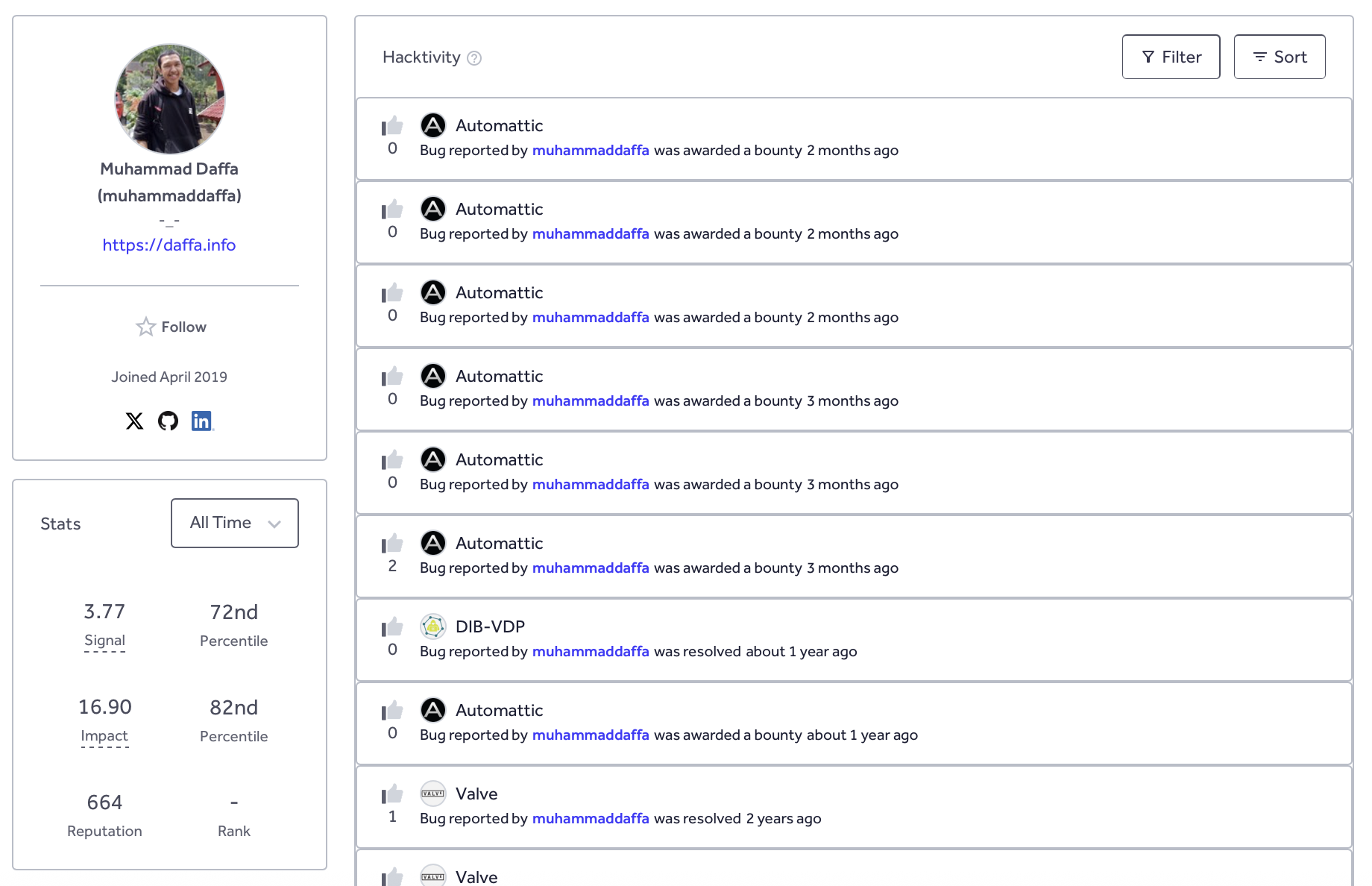
Task: Upvote the first Automattic report (thumbs-up)
Action: [x=392, y=125]
